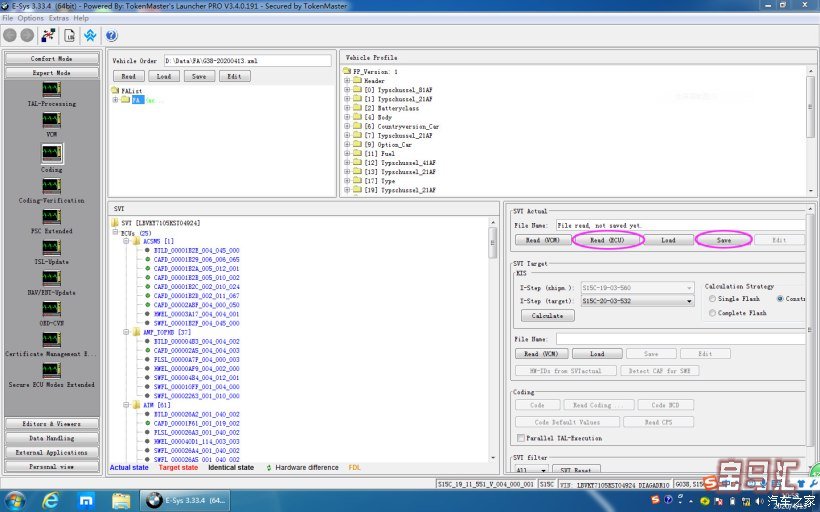This screenshot has height=512, width=820.
Task: Click Vehicle Order file path field
Action: tap(247, 61)
